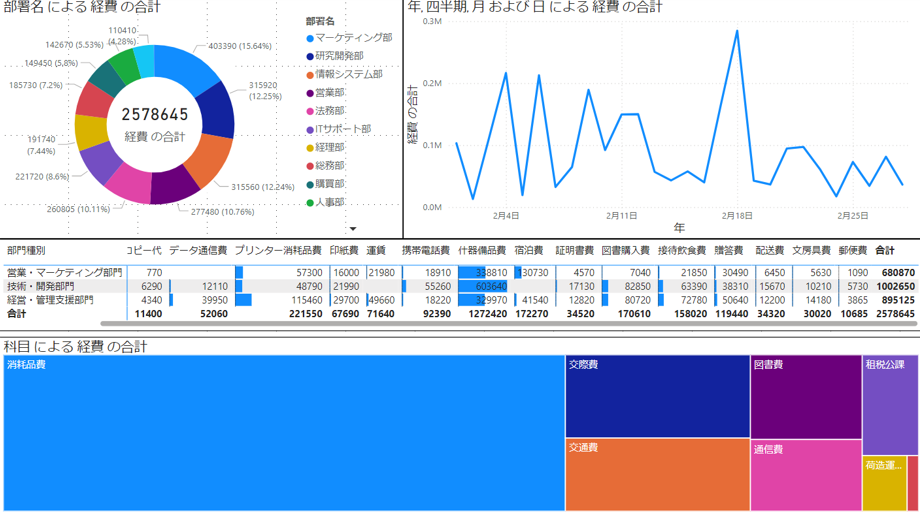Click the 交通費 treemap block
Screen dimensions: 920x514
(x=658, y=475)
